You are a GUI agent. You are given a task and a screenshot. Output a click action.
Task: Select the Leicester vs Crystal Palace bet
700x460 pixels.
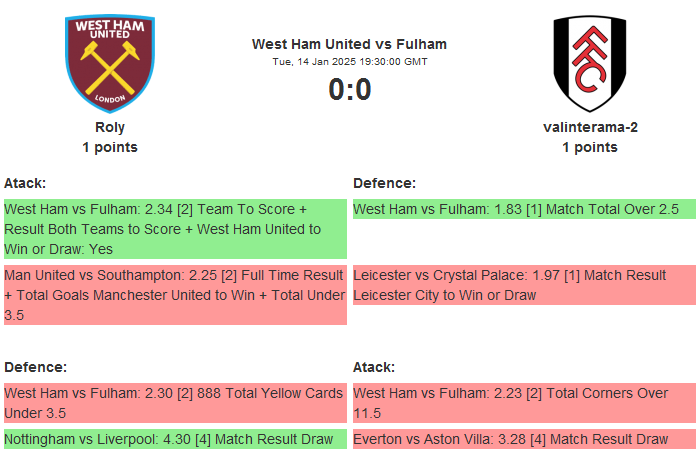[x=521, y=285]
